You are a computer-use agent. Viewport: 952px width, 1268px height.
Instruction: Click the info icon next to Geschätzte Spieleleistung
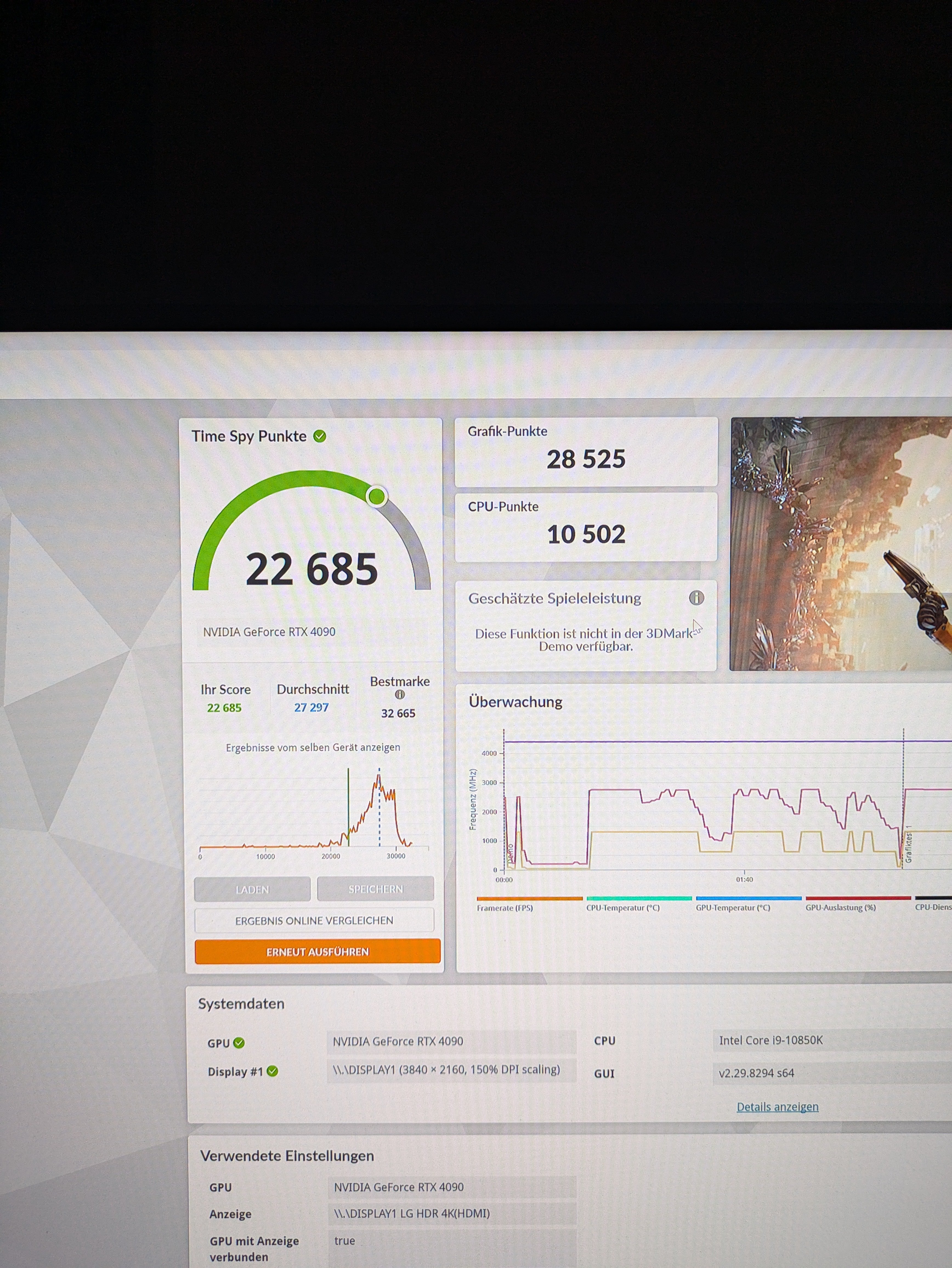point(696,598)
